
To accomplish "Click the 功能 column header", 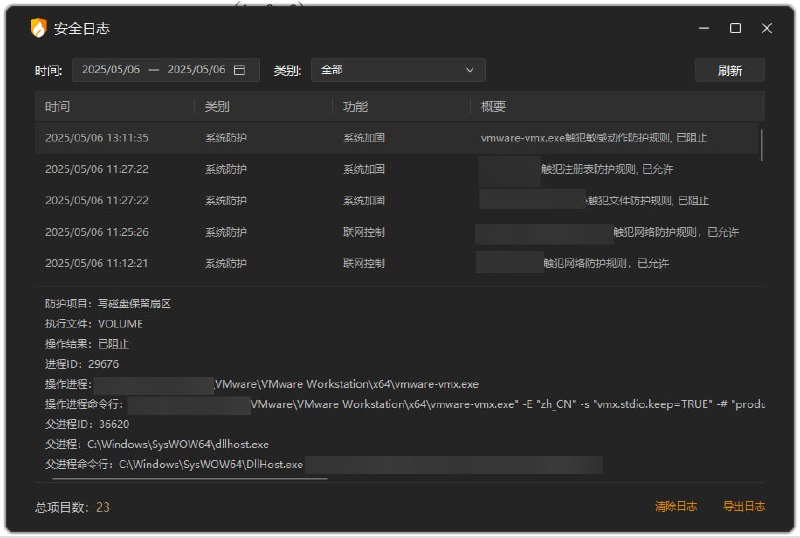I will pyautogui.click(x=355, y=107).
